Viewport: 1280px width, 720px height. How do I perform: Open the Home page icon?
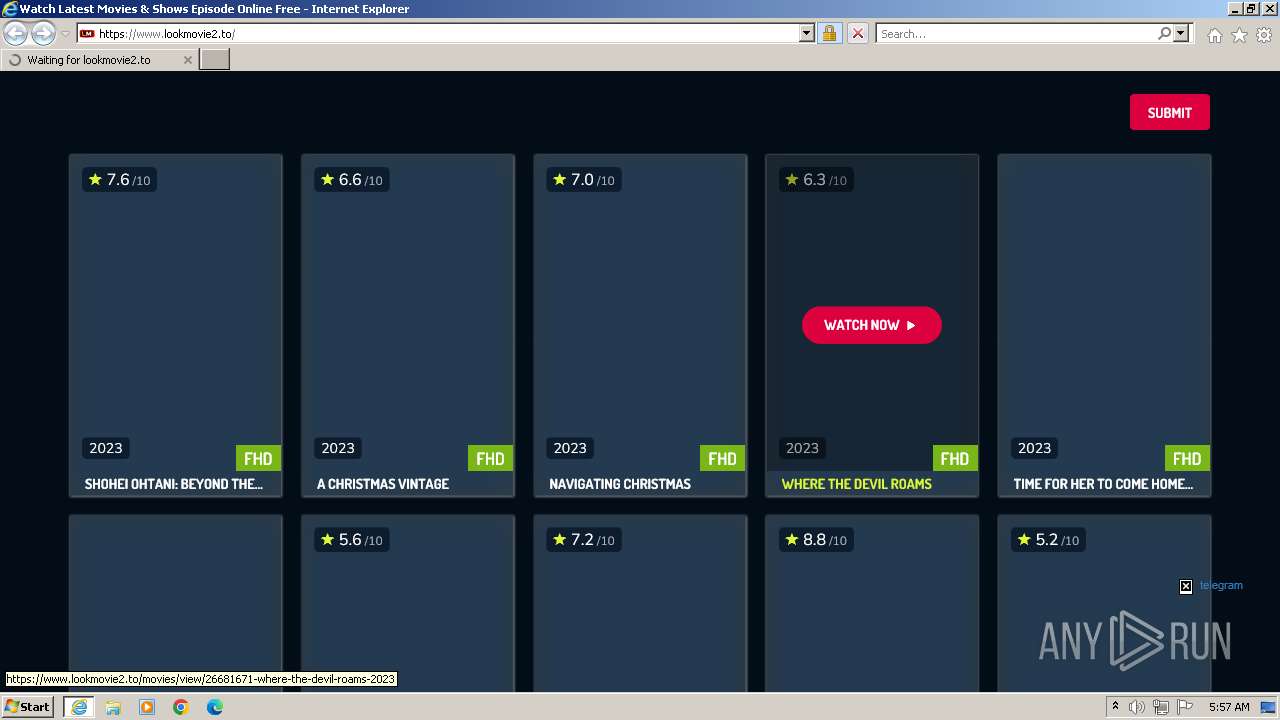click(x=1214, y=35)
